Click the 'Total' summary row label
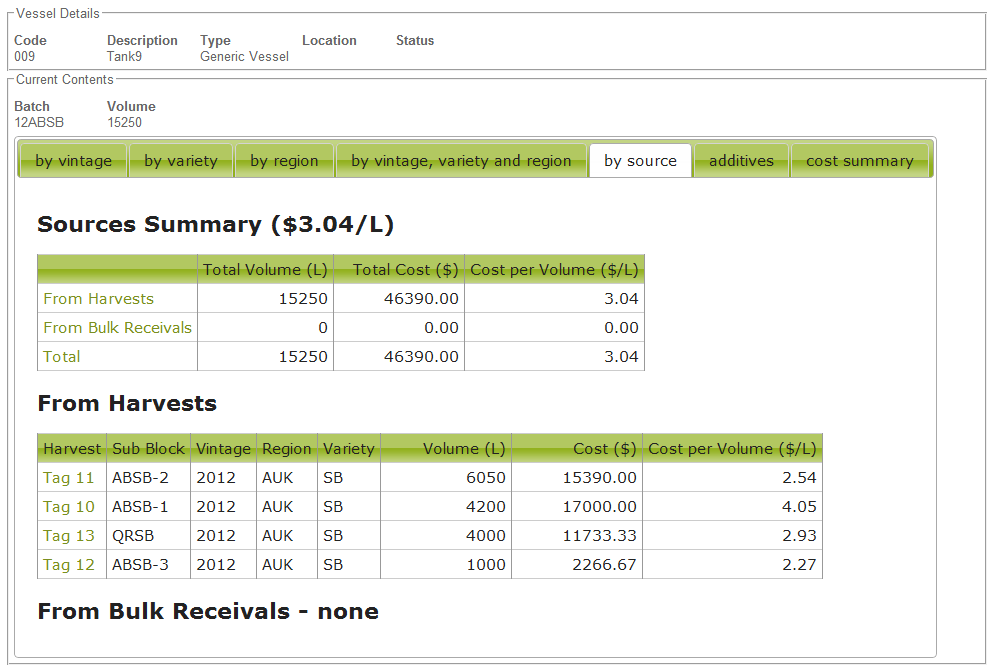Image resolution: width=990 pixels, height=665 pixels. pos(61,357)
